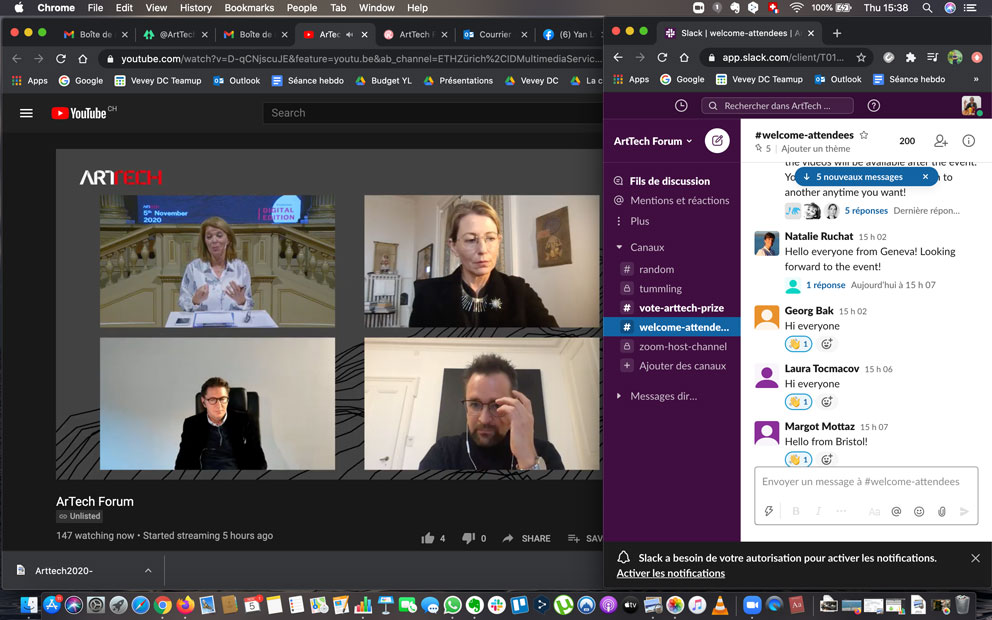Open the 5 réponses thread link

[x=866, y=211]
